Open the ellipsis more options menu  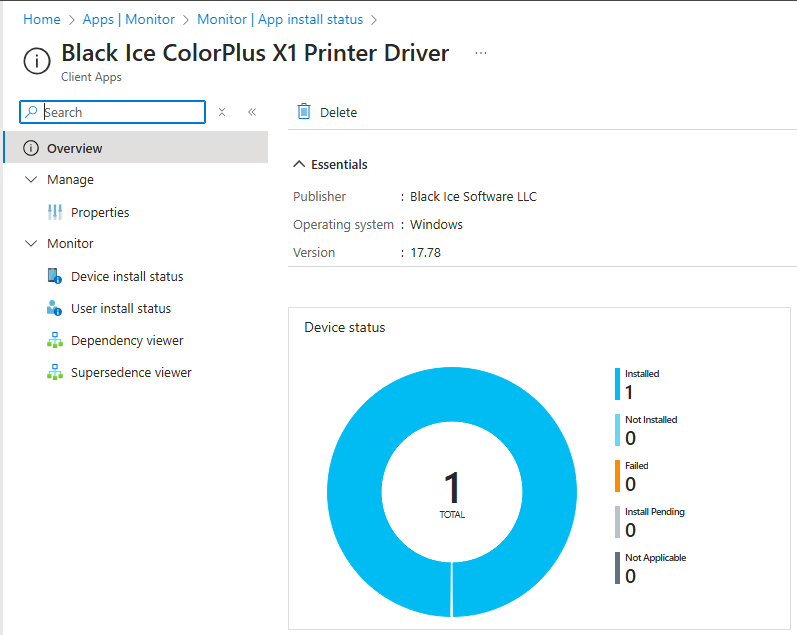(x=481, y=53)
